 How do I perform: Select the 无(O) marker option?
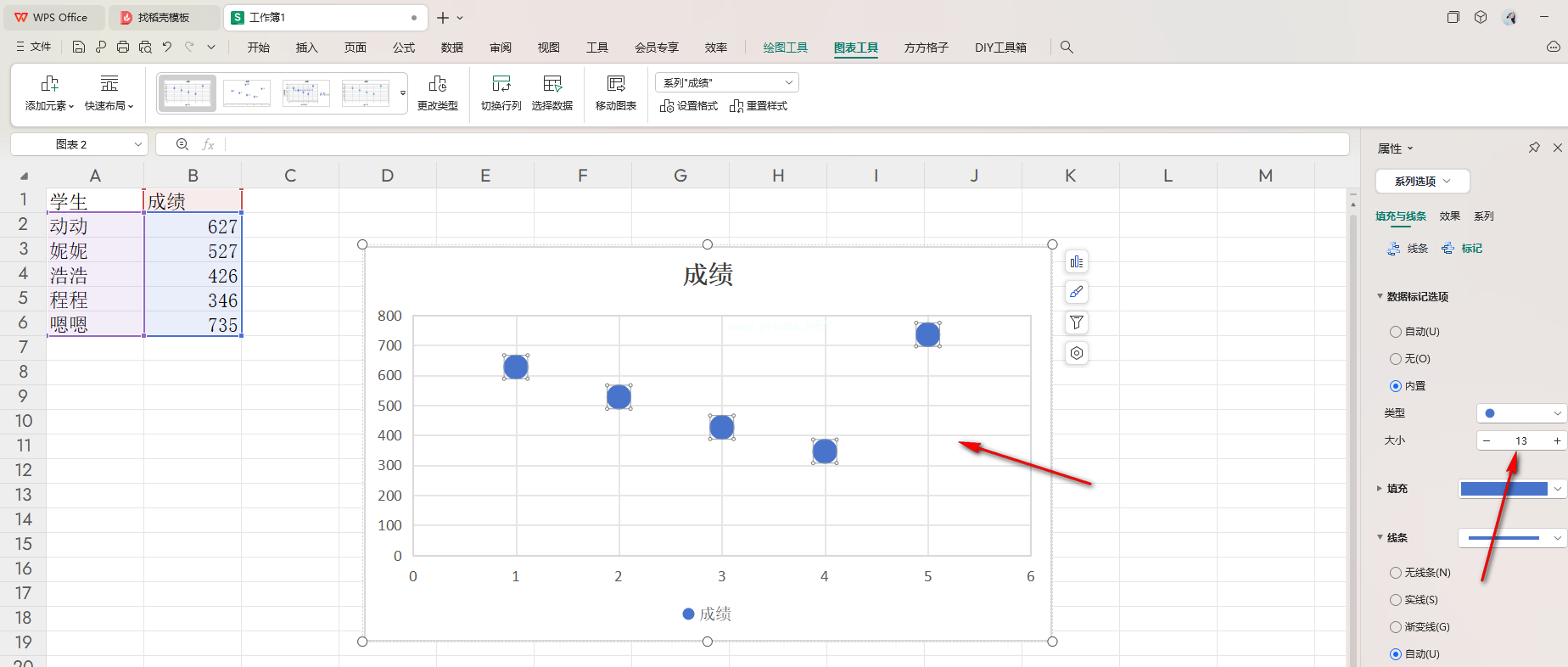1396,359
